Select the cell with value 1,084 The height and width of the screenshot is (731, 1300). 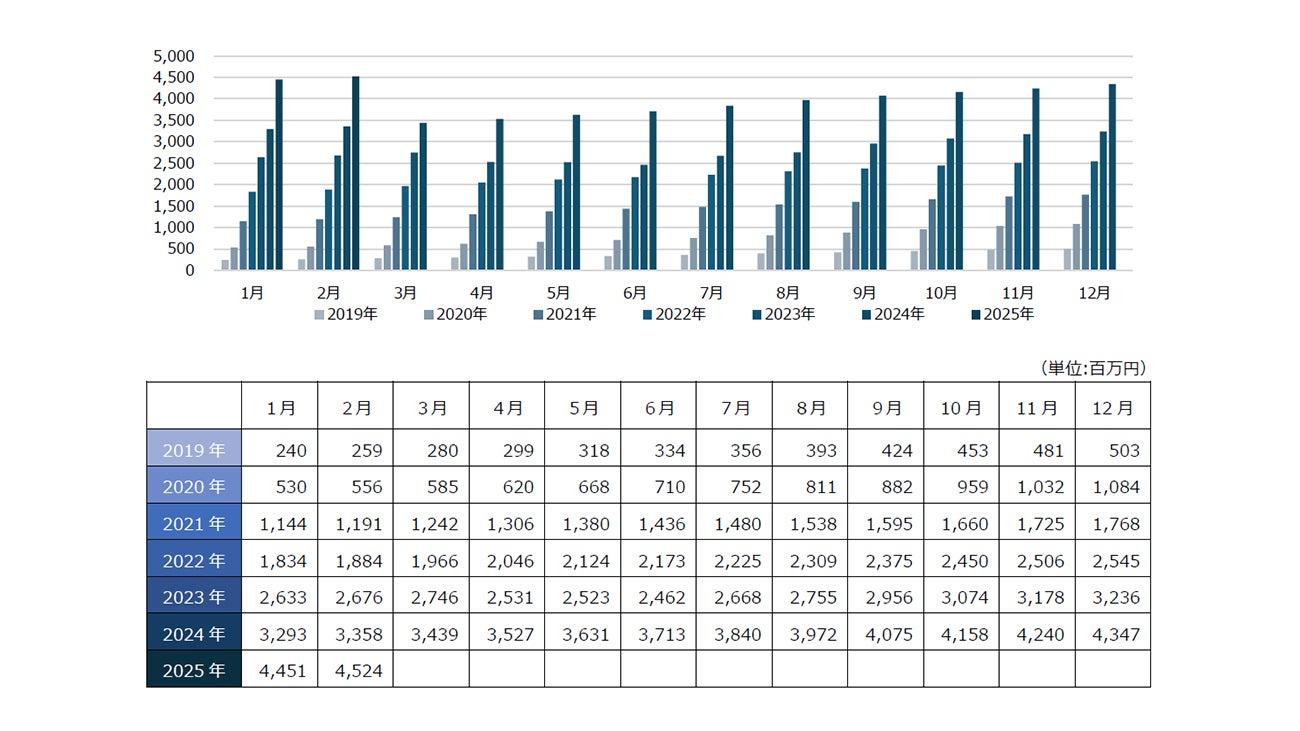point(1113,487)
